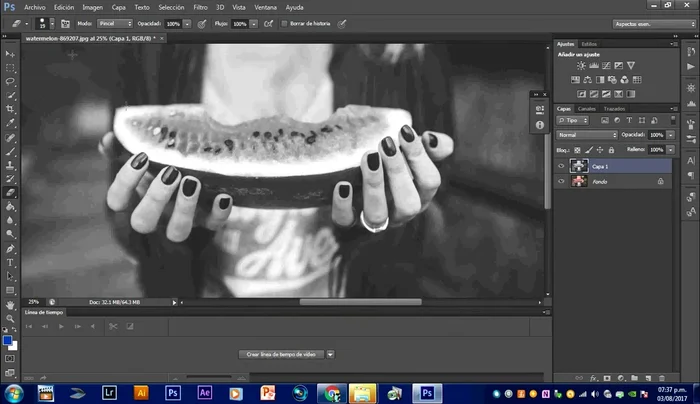
Task: Hide the Capa 1 layer
Action: [x=561, y=167]
